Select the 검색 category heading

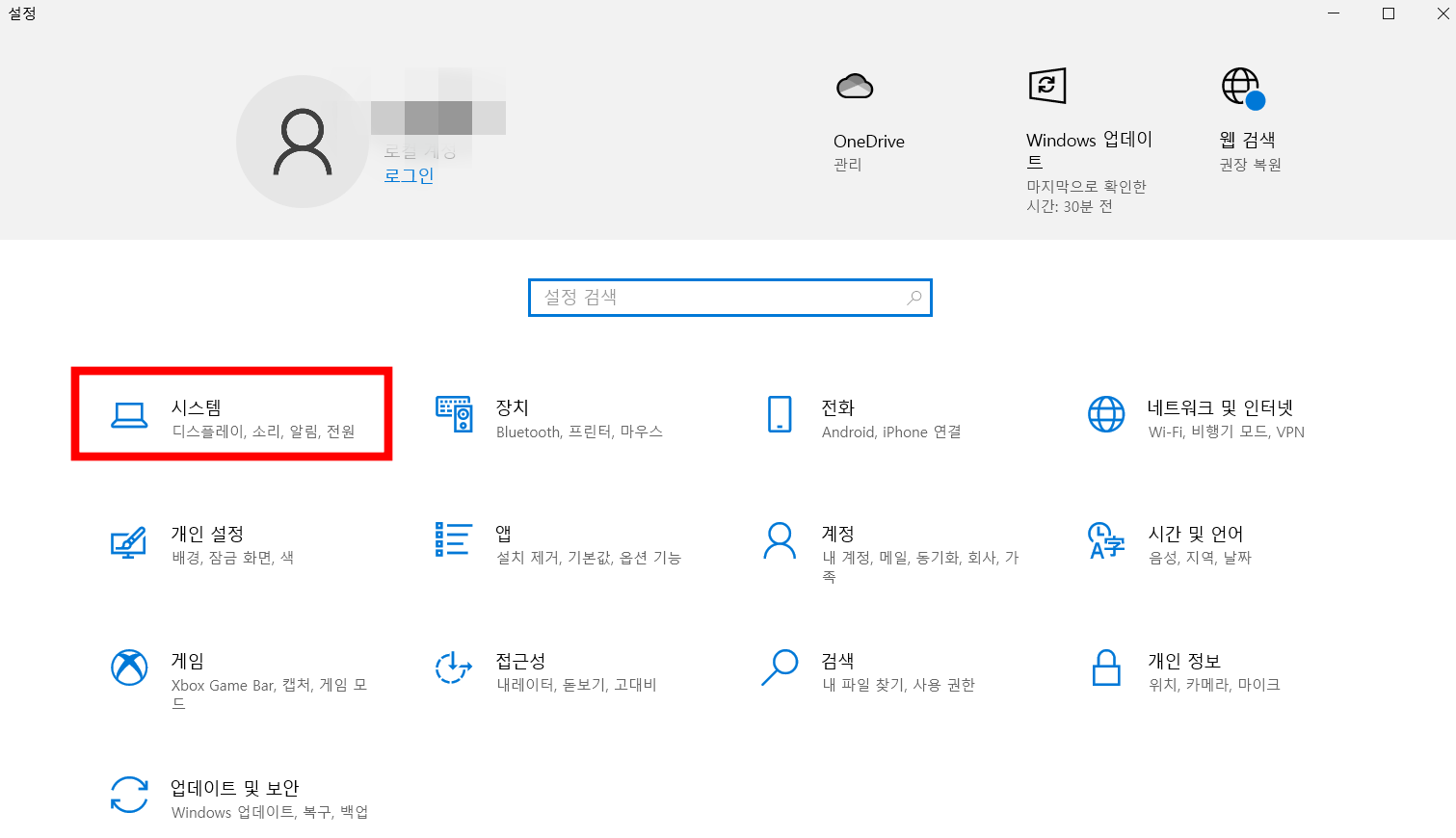[838, 661]
